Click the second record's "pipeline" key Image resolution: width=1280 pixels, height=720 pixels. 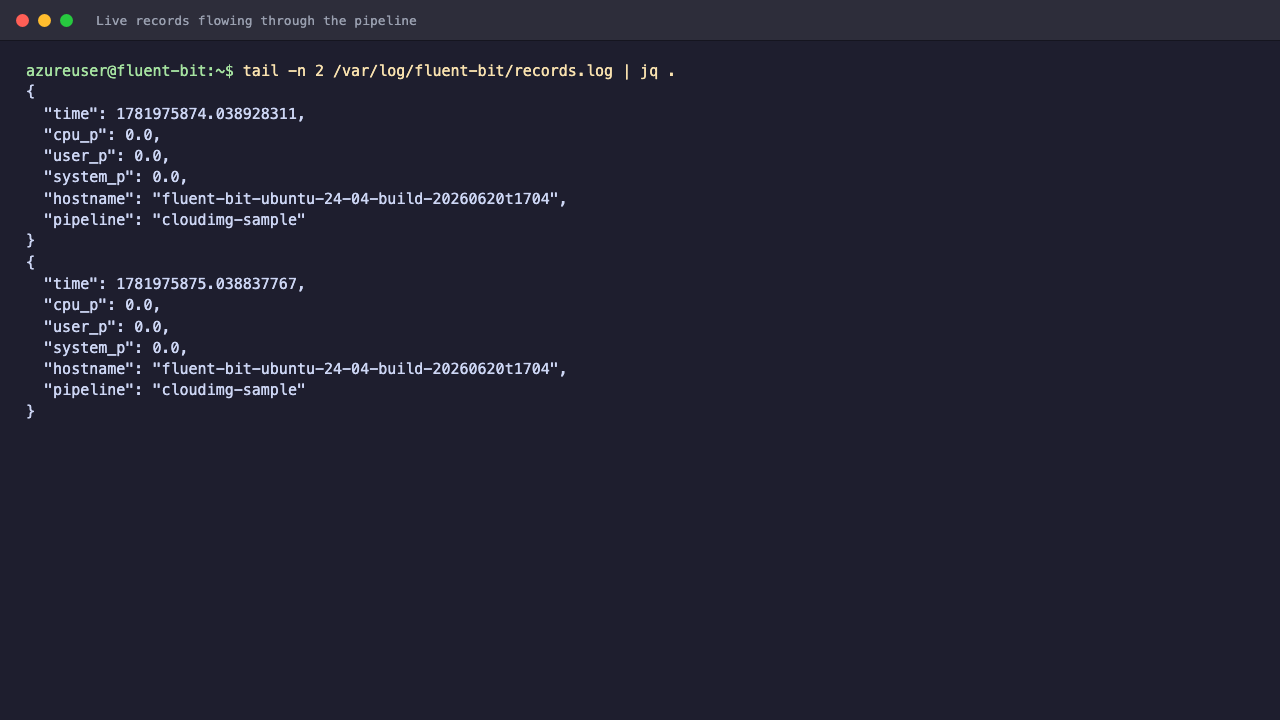coord(89,390)
